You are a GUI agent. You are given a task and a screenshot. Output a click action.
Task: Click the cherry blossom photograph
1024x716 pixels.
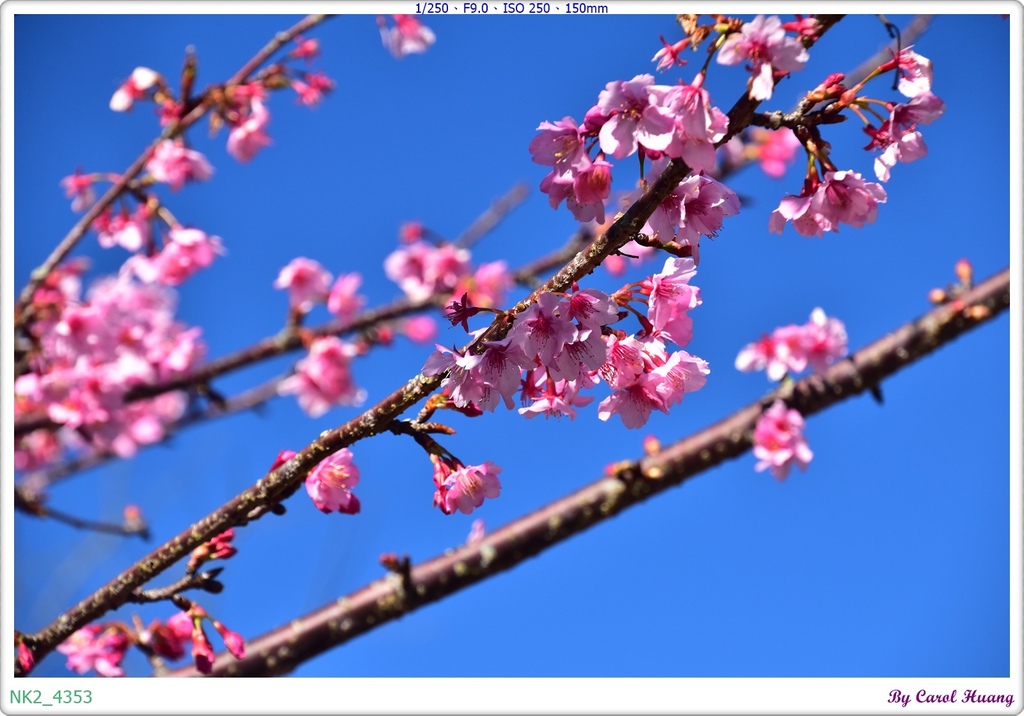tap(512, 346)
